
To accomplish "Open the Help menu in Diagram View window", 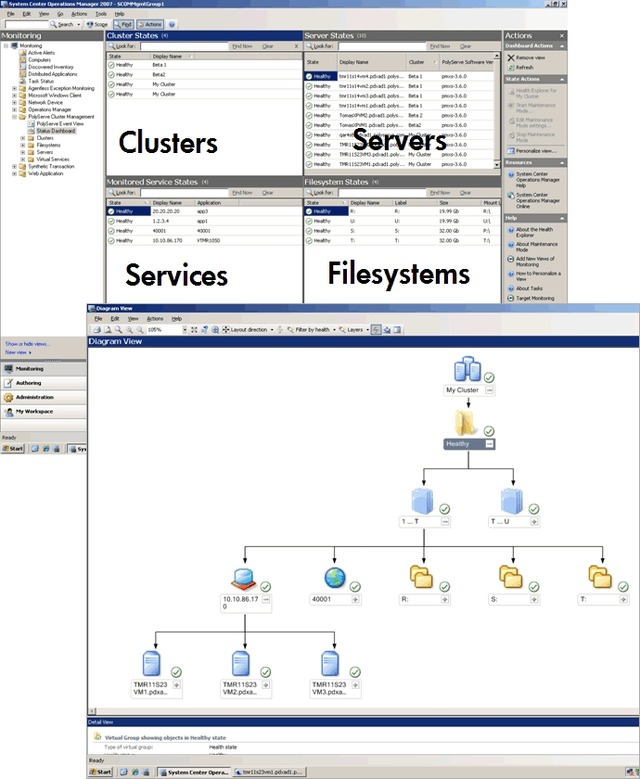I will click(x=177, y=319).
